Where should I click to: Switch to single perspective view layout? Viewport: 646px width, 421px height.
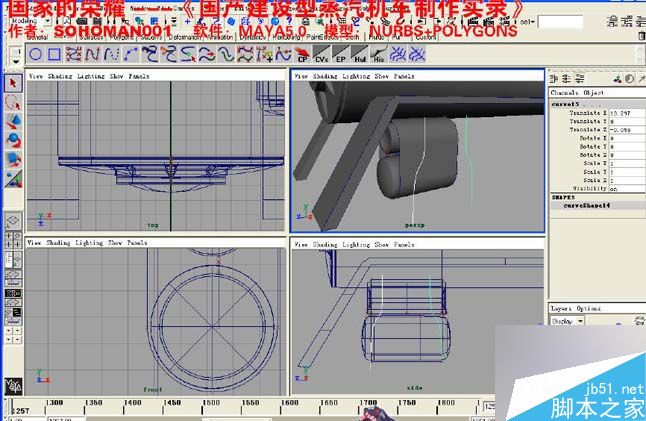tap(13, 221)
